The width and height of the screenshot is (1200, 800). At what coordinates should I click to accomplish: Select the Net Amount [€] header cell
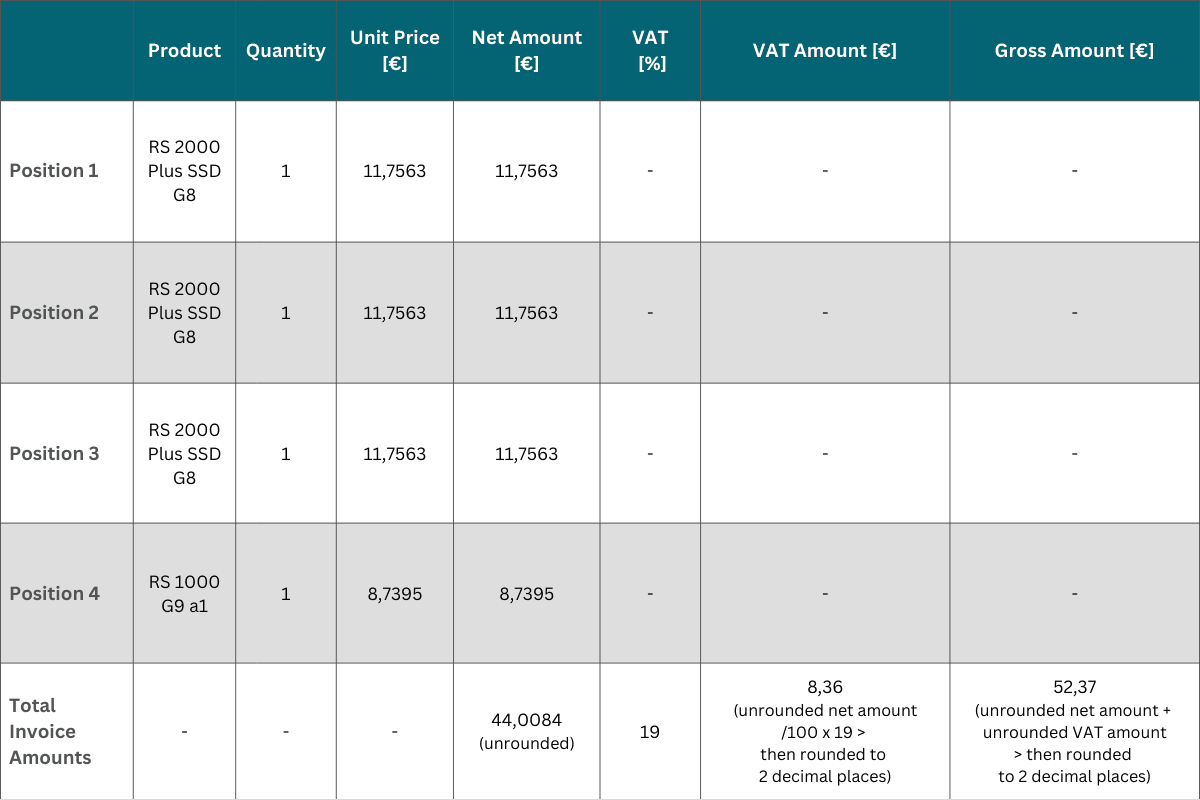[x=526, y=50]
